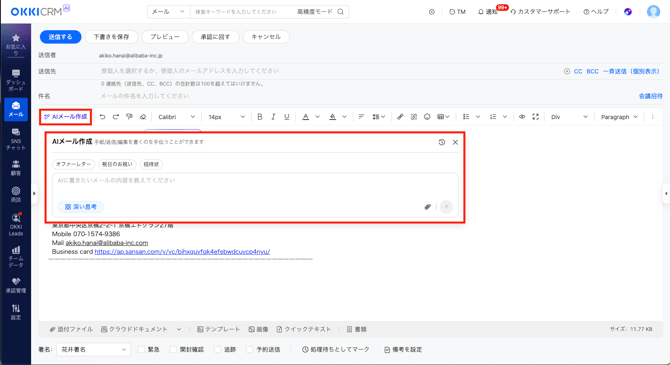The width and height of the screenshot is (670, 365).
Task: Click the Undo icon in editor toolbar
Action: [102, 117]
